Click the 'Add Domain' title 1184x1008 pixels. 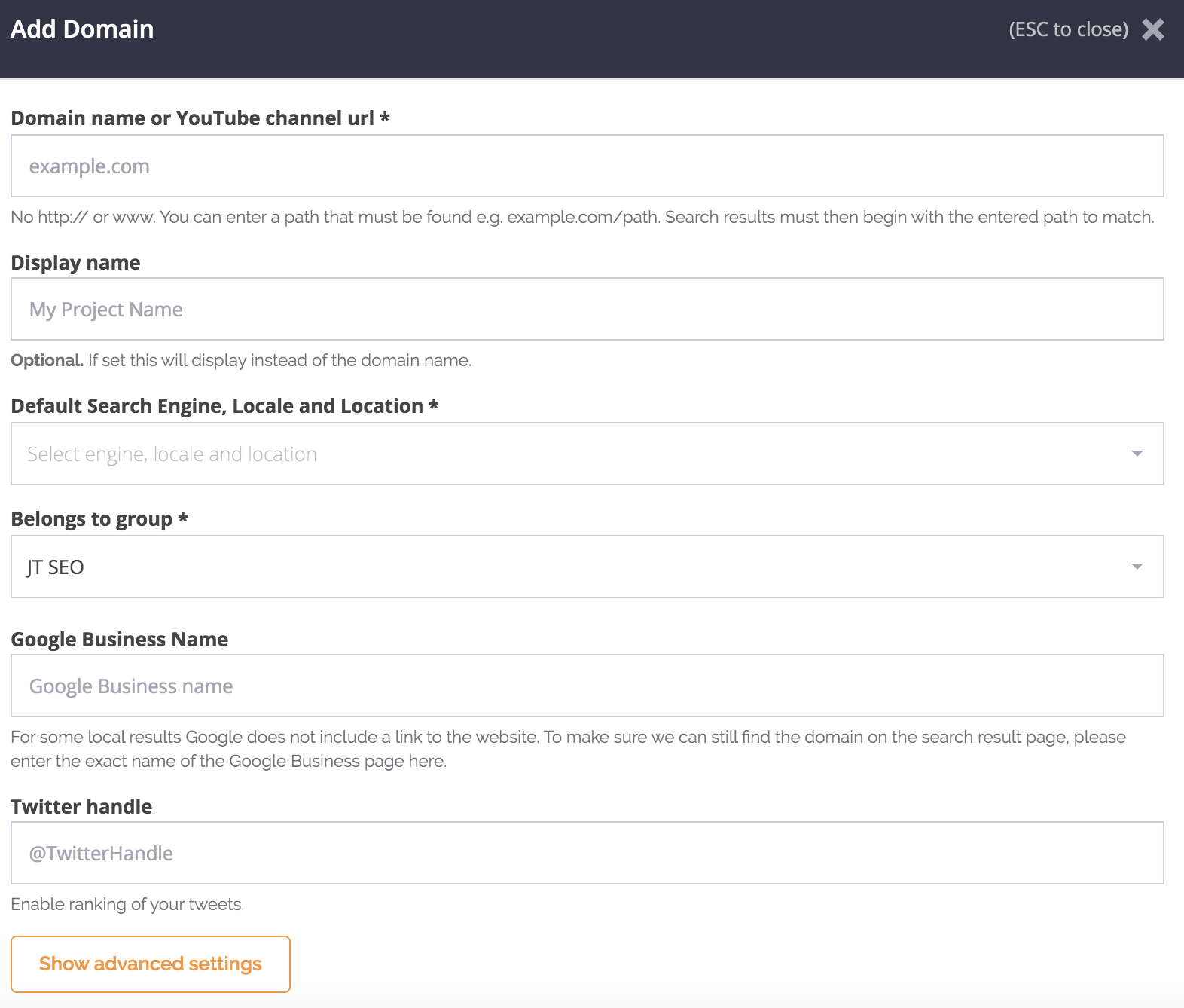(82, 29)
